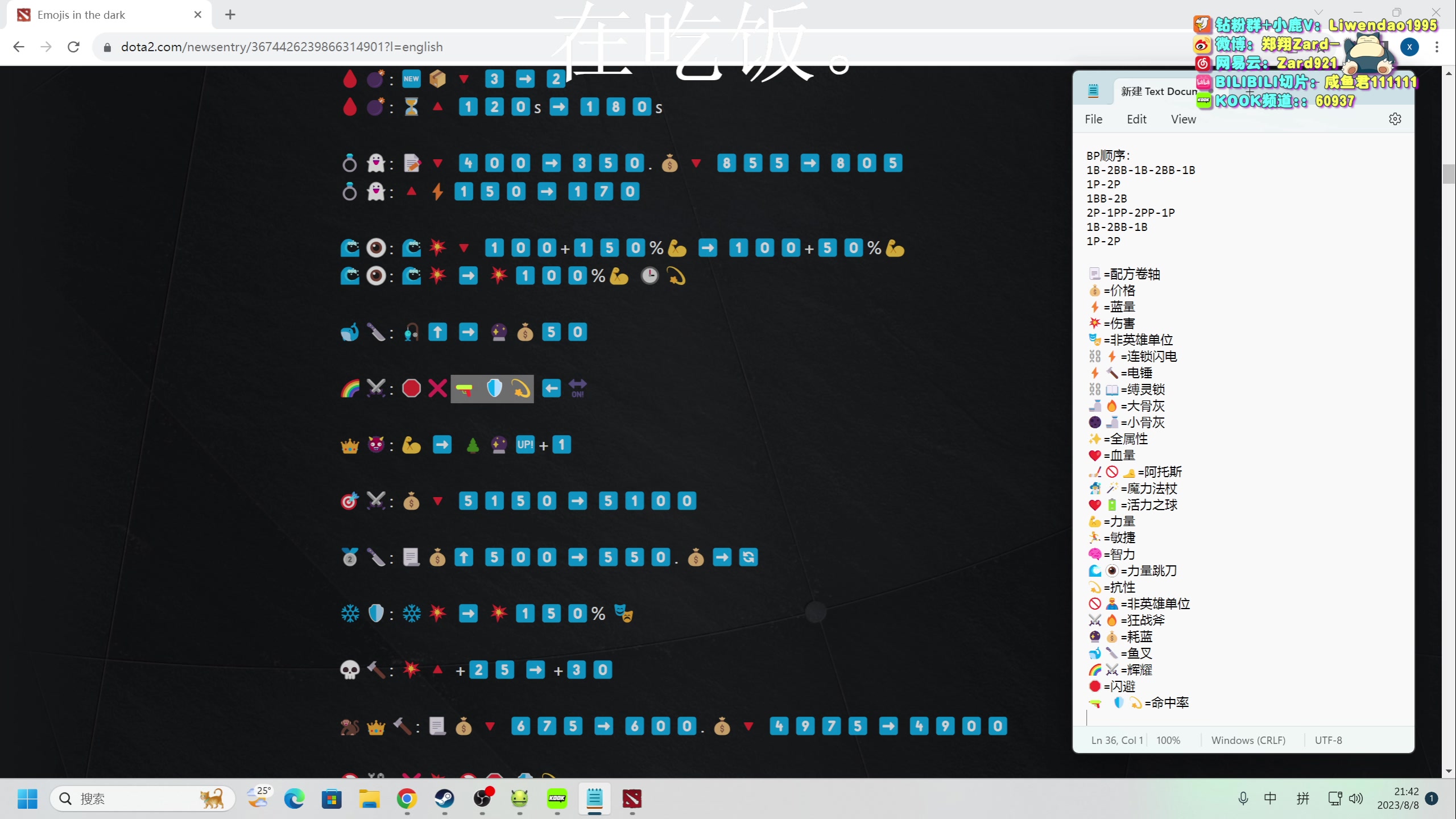Open the volume control in the system tray
Image resolution: width=1456 pixels, height=819 pixels.
click(1356, 799)
